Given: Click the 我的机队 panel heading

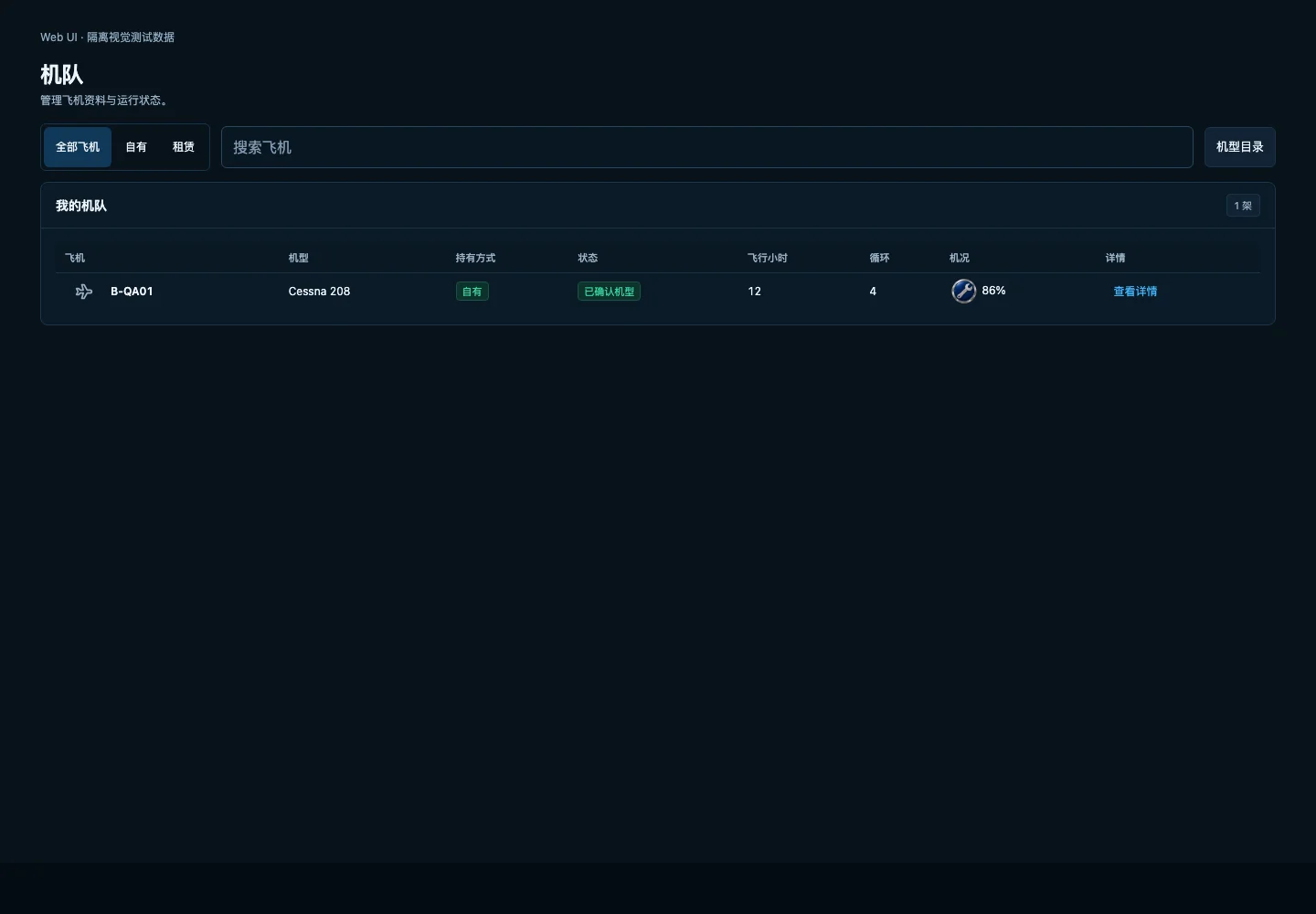Looking at the screenshot, I should point(81,206).
